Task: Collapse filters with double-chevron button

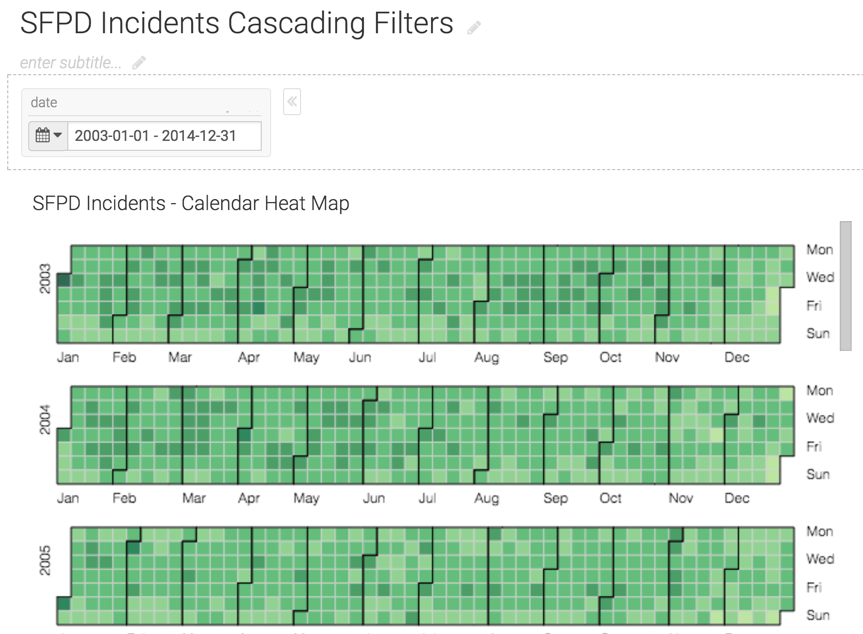Action: 292,101
